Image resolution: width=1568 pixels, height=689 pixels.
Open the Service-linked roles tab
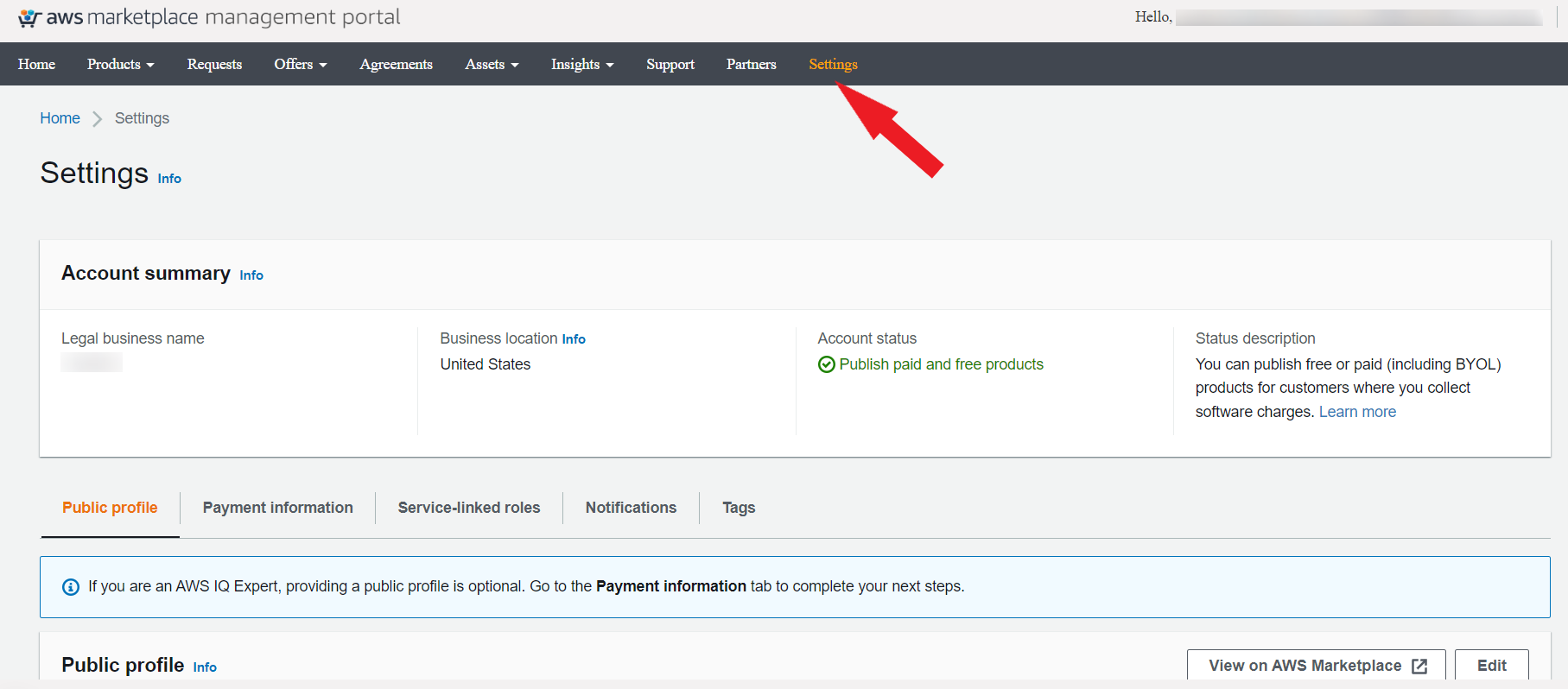pos(469,508)
